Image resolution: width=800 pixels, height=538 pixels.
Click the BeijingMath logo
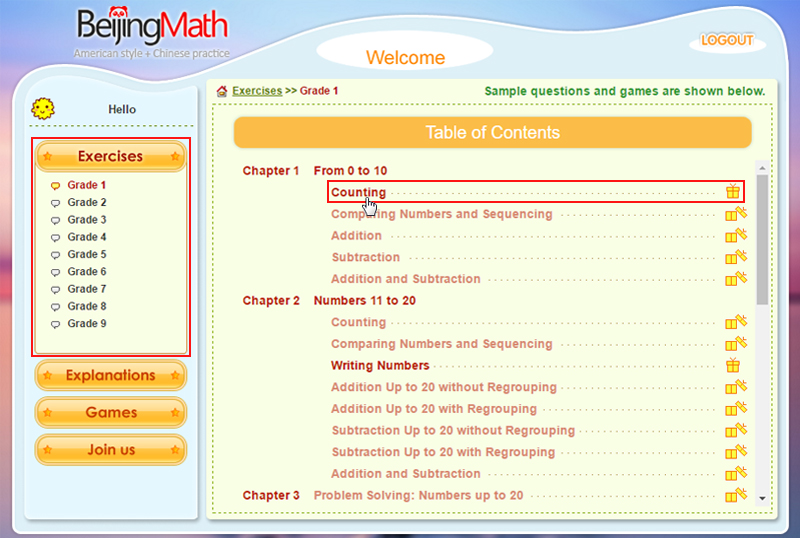click(x=152, y=32)
